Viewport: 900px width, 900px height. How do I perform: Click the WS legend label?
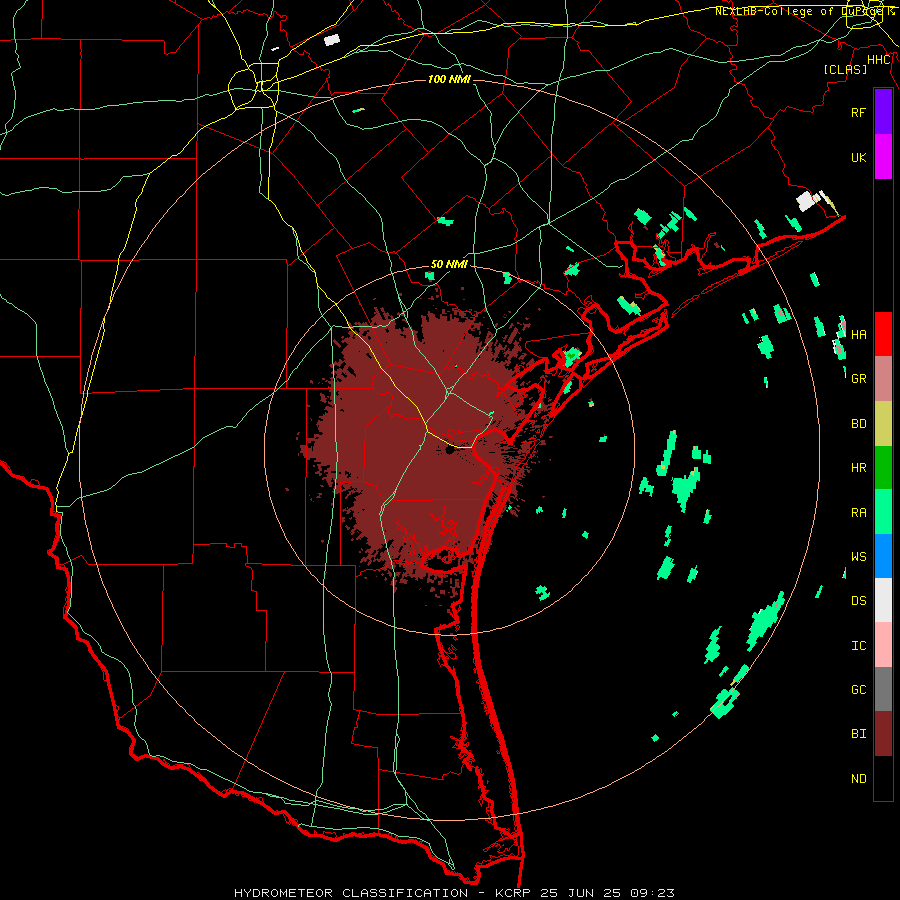point(859,557)
